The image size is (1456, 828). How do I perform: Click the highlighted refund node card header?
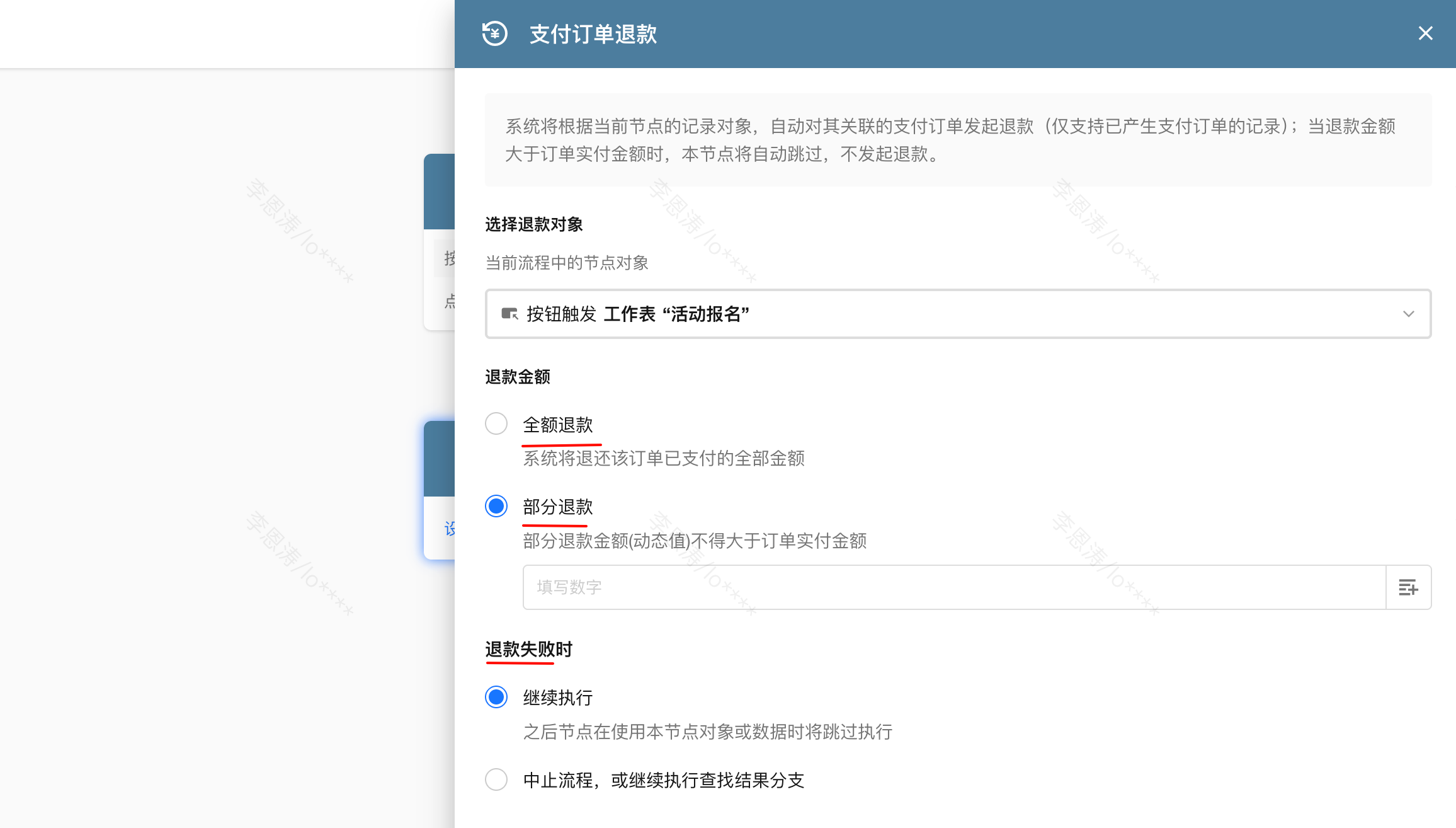pos(440,459)
